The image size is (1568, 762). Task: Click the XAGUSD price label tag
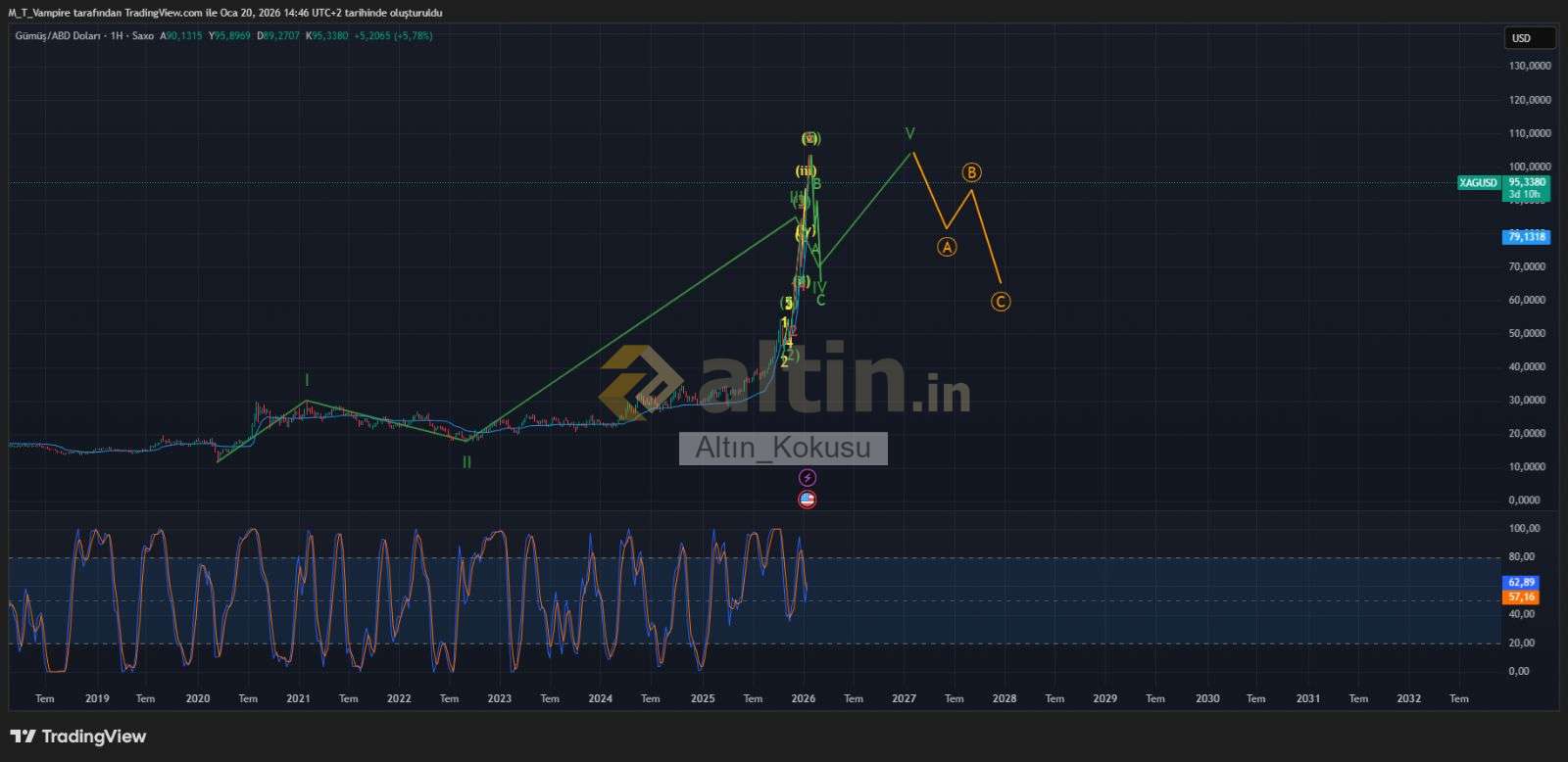(1478, 183)
